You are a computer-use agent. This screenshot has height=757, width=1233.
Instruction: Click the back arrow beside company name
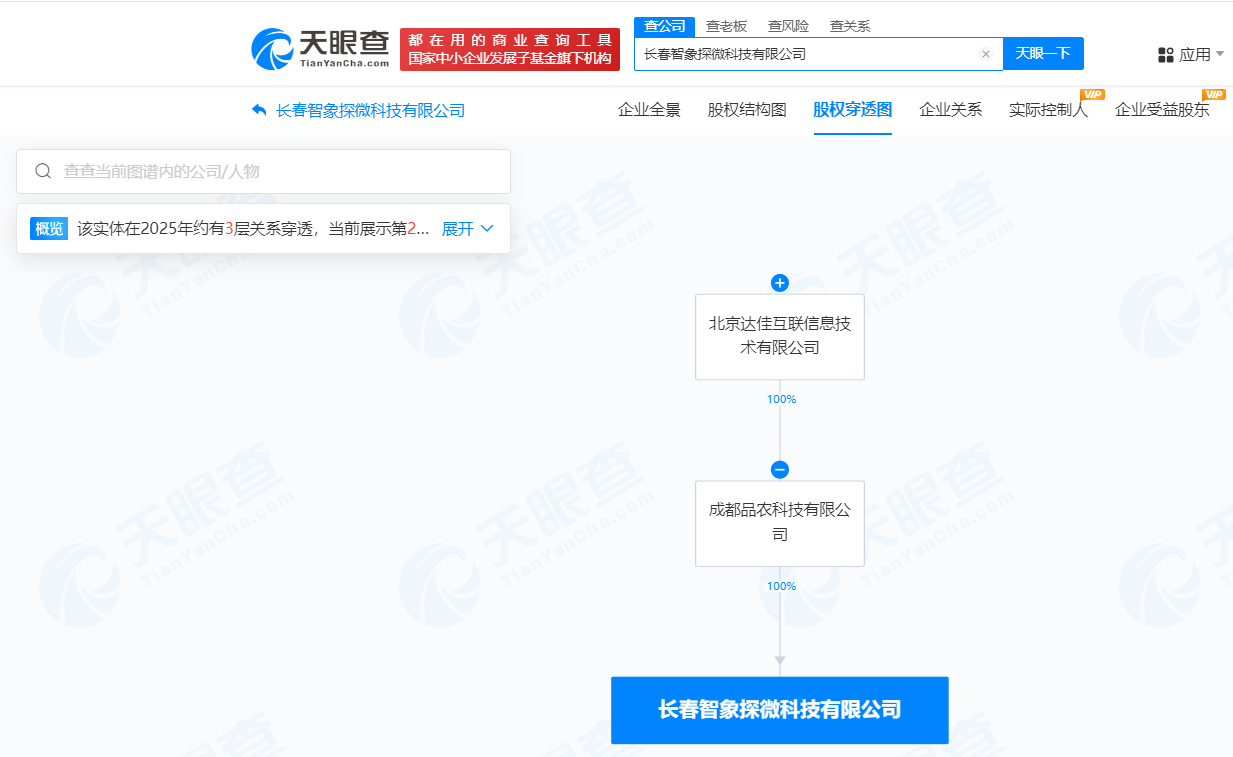point(259,110)
